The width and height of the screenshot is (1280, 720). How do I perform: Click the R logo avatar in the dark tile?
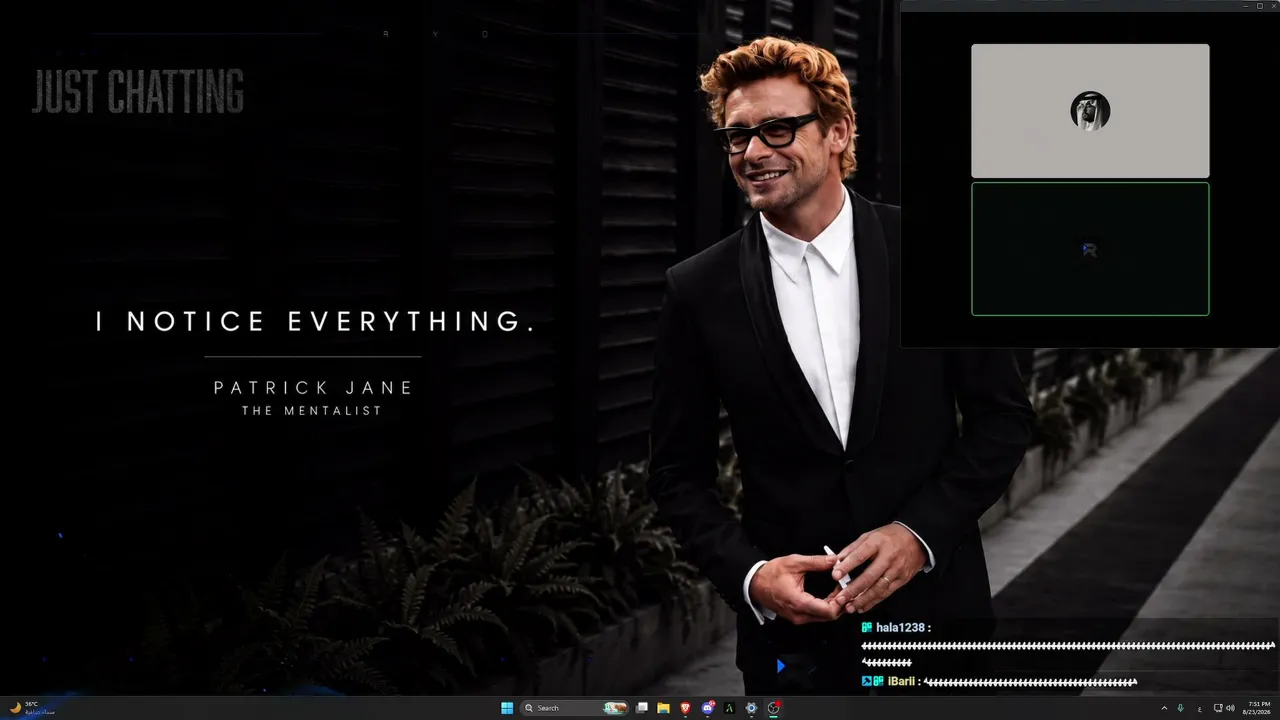1090,249
